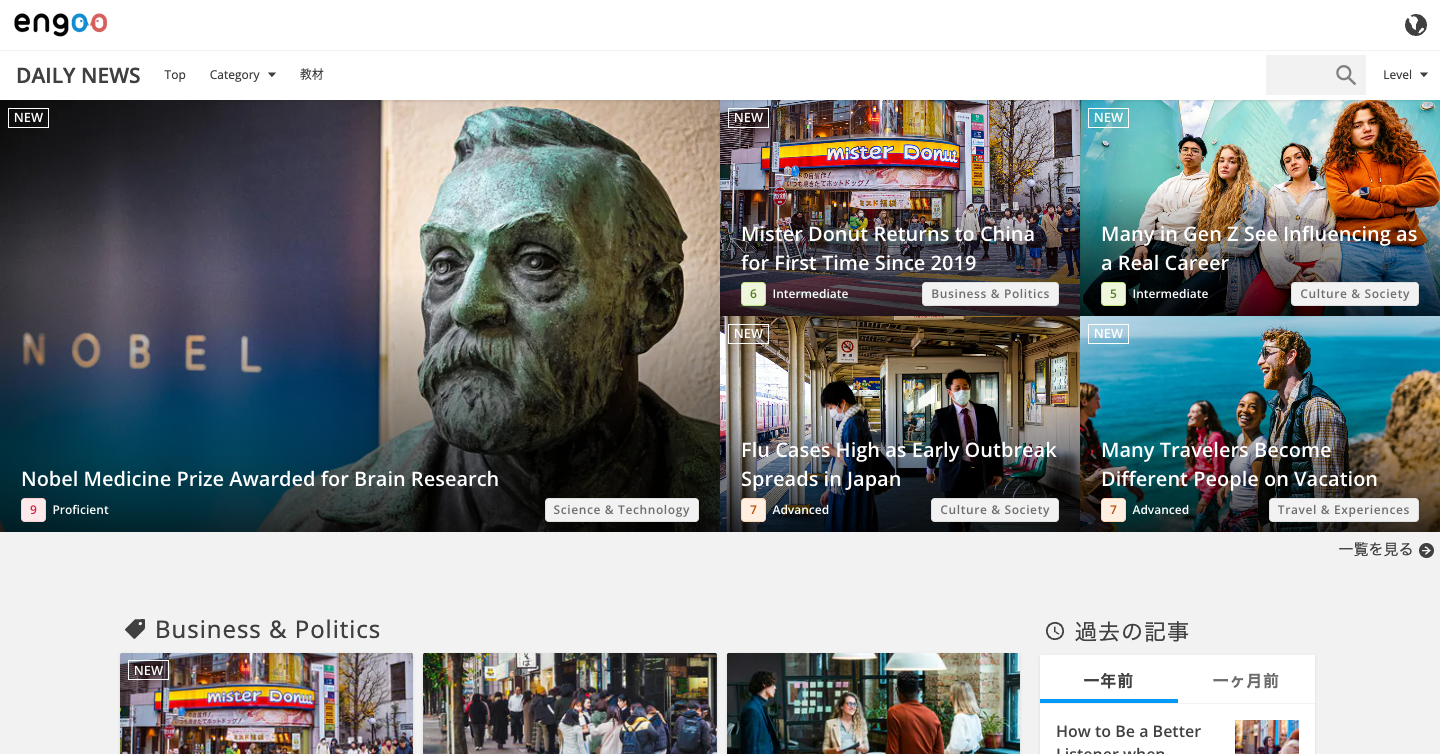Open the 一覧を見る link
This screenshot has height=754, width=1440.
pyautogui.click(x=1376, y=550)
